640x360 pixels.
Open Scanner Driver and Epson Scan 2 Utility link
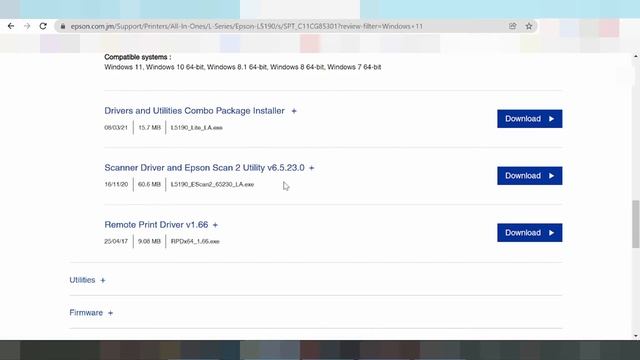[204, 168]
